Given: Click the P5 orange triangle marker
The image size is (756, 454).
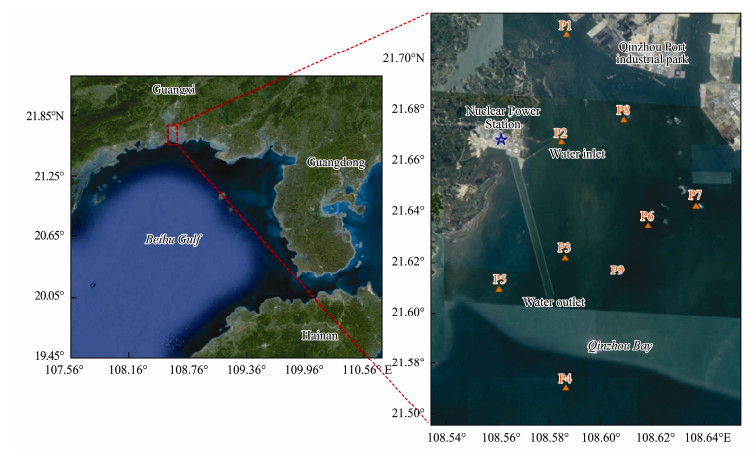Looking at the screenshot, I should point(499,288).
